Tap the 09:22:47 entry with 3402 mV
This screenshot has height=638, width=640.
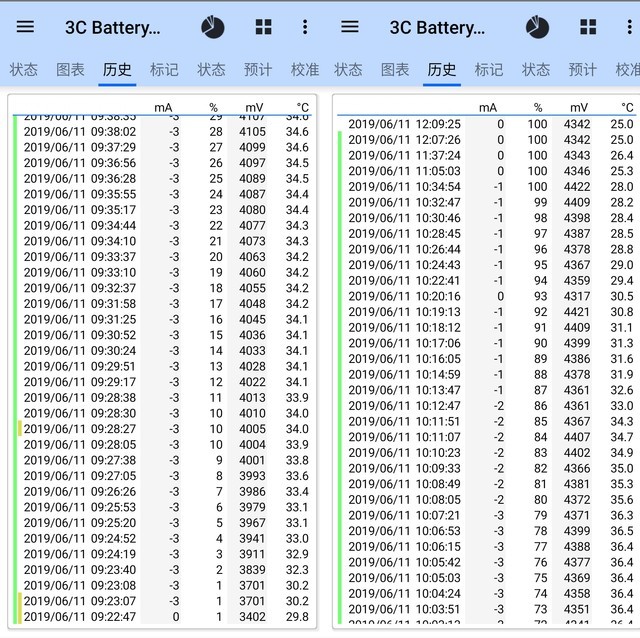click(165, 617)
